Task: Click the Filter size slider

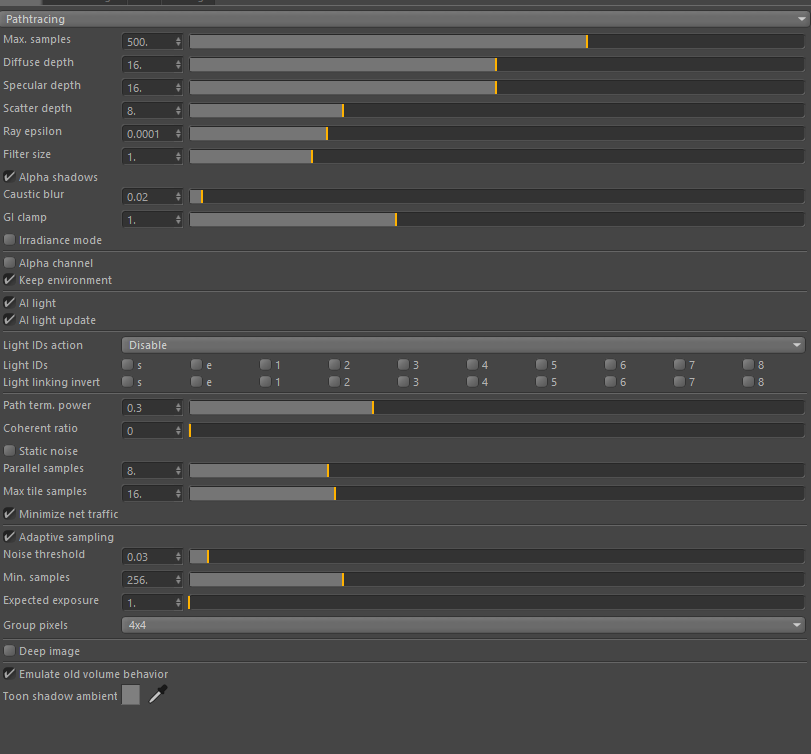Action: pos(497,156)
